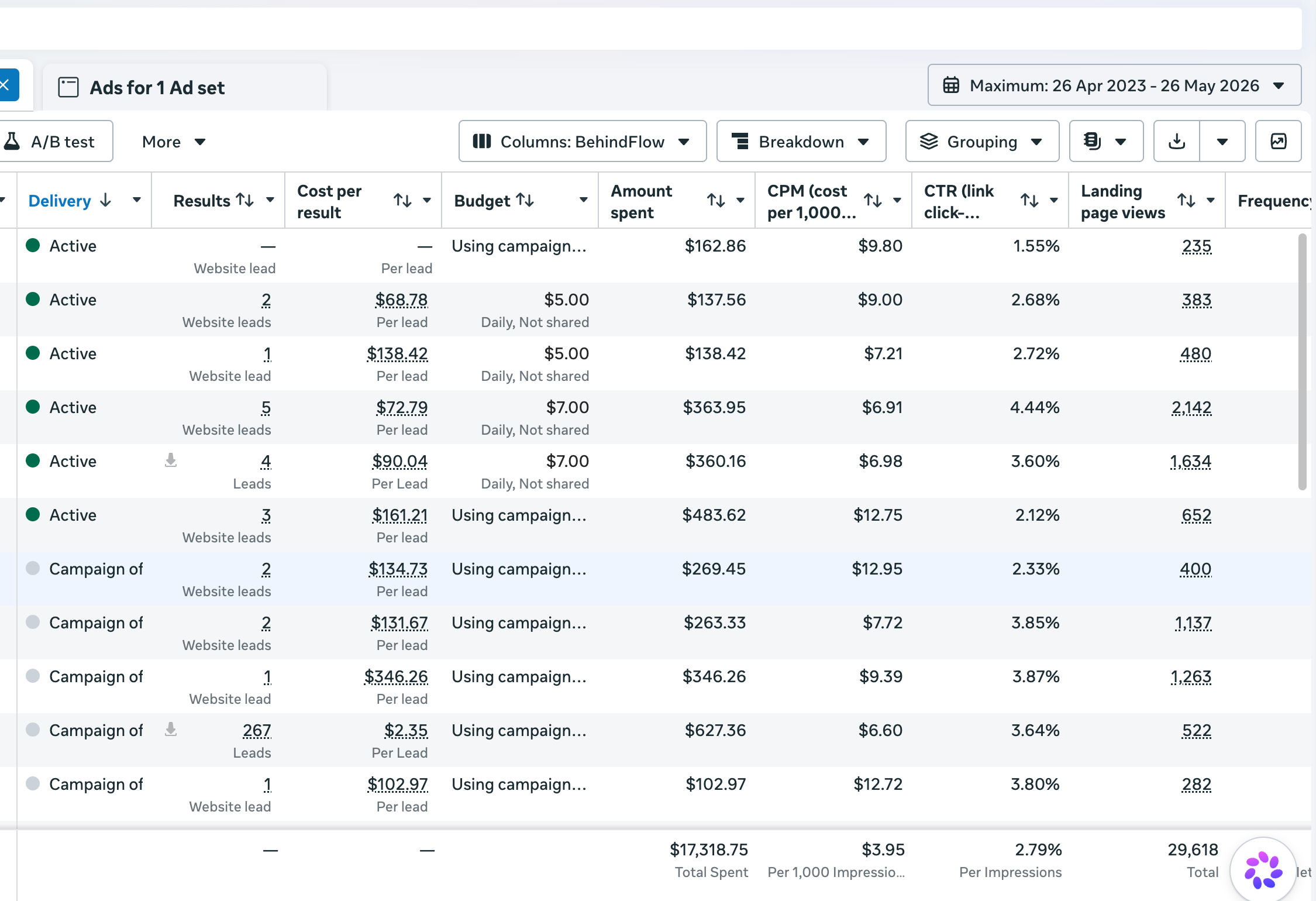The width and height of the screenshot is (1316, 901).
Task: Click the columns bars icon
Action: click(x=481, y=142)
